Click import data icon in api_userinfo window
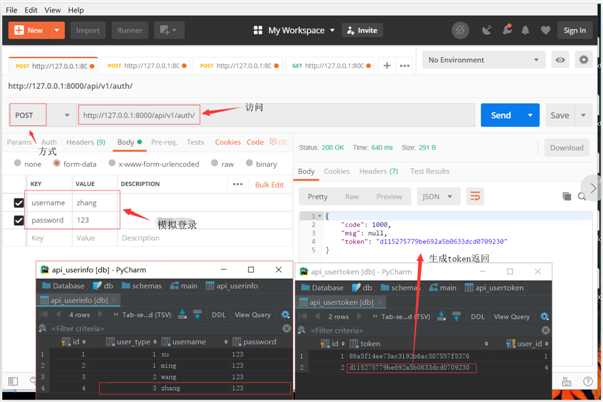Image resolution: width=603 pixels, height=402 pixels. tap(198, 315)
